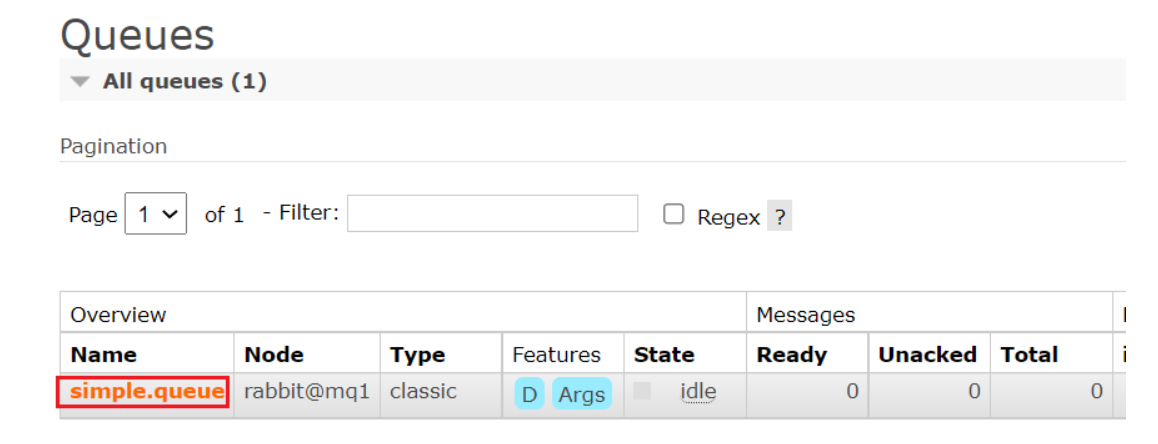1158x444 pixels.
Task: Click the D durable feature badge
Action: tap(529, 394)
